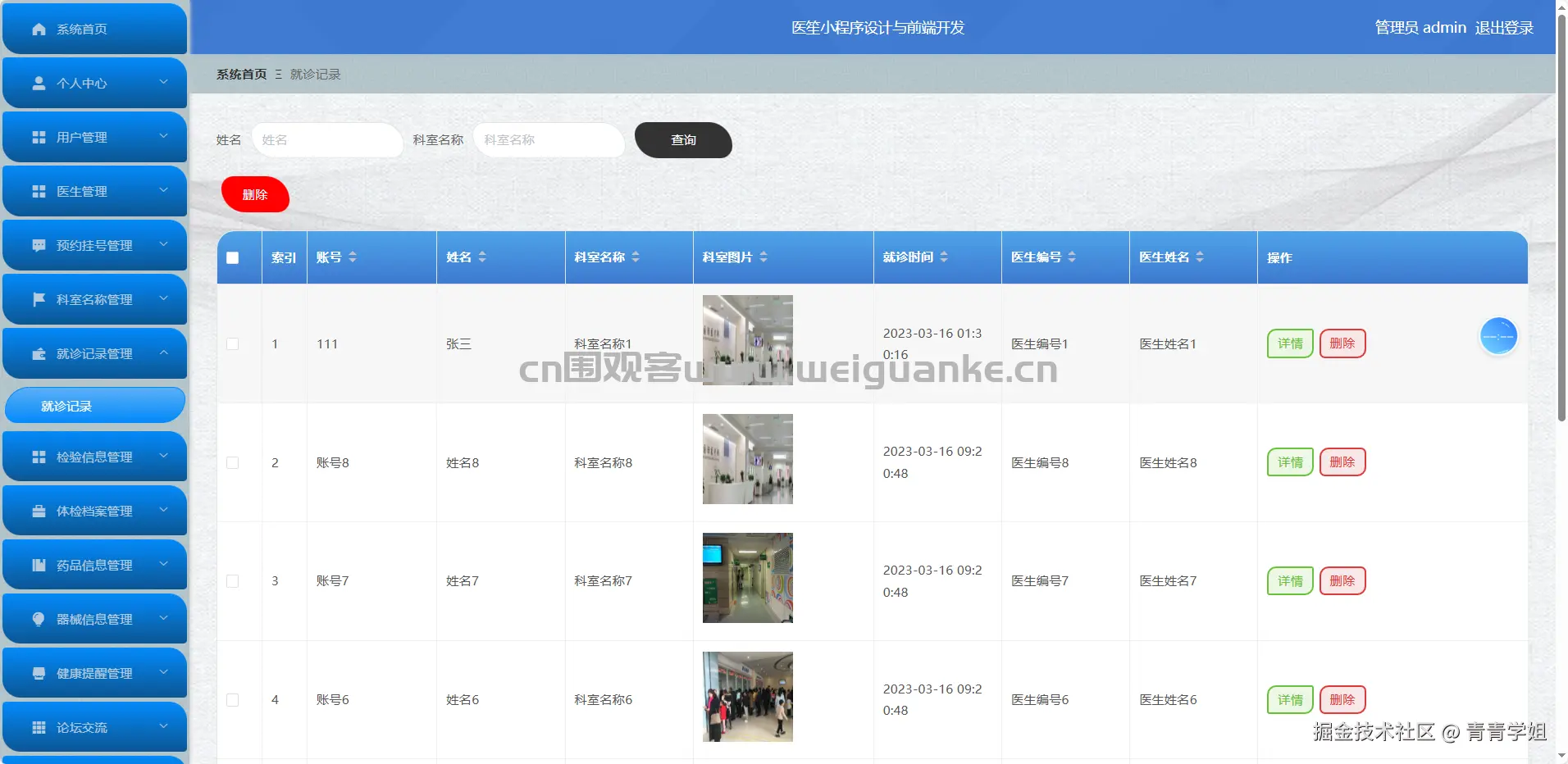
Task: Open the 论坛交流 menu label
Action: (82, 728)
